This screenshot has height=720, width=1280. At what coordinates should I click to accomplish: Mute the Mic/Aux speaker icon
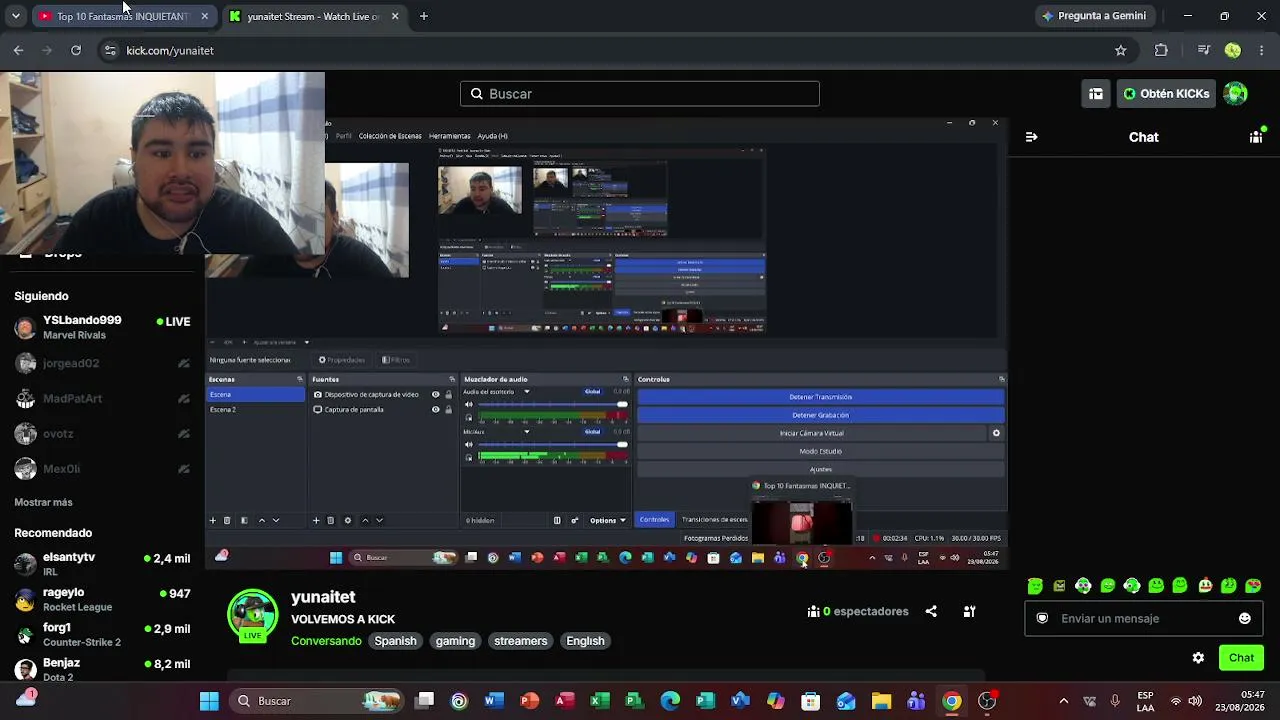click(x=469, y=445)
